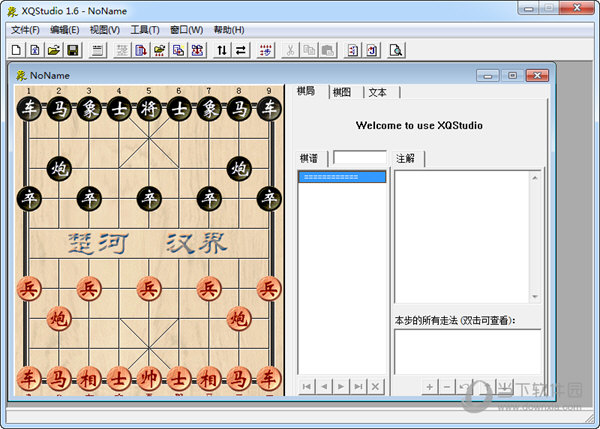The image size is (600, 429).
Task: Jump to the first move
Action: click(308, 386)
